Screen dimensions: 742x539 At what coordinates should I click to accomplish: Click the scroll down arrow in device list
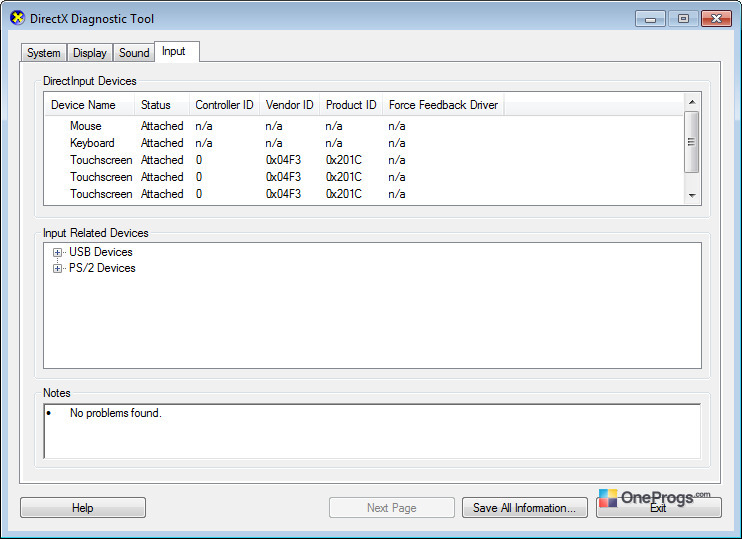692,195
